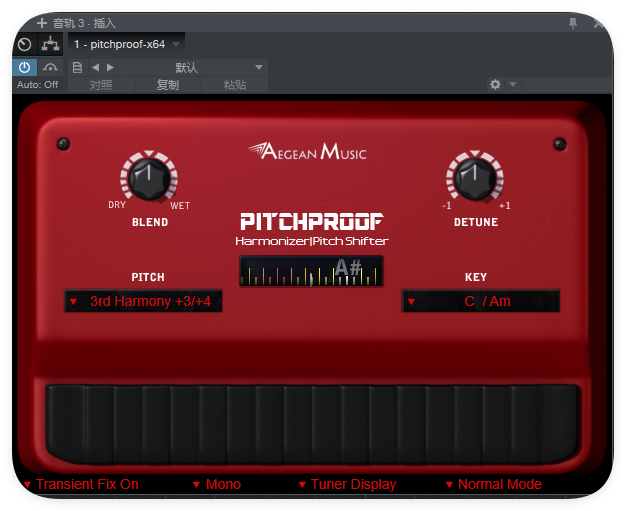This screenshot has height=511, width=626.
Task: Open Transient Fix On menu
Action: pyautogui.click(x=81, y=484)
